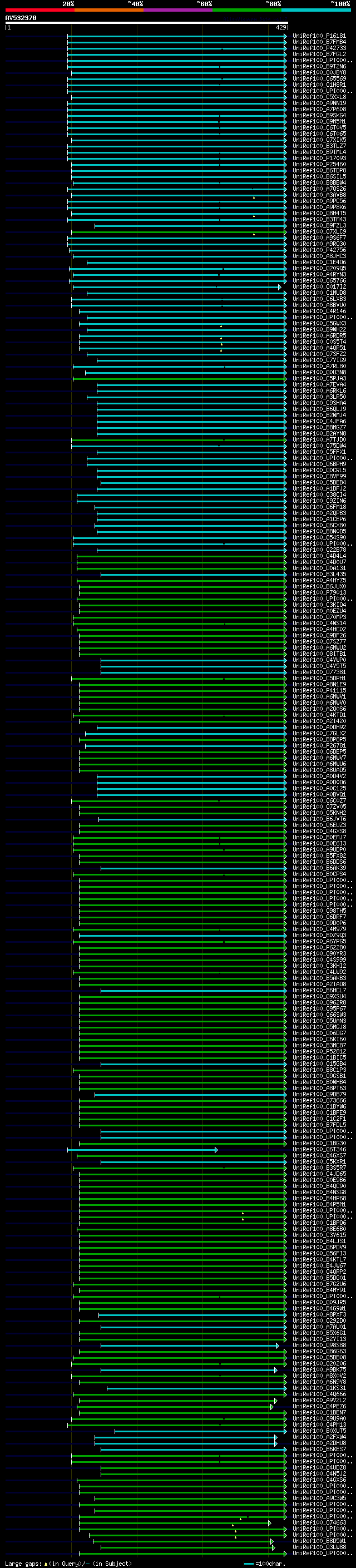The image size is (356, 1568).
Task: Click the UniRef100_B6JVT6 label
Action: click(x=319, y=819)
